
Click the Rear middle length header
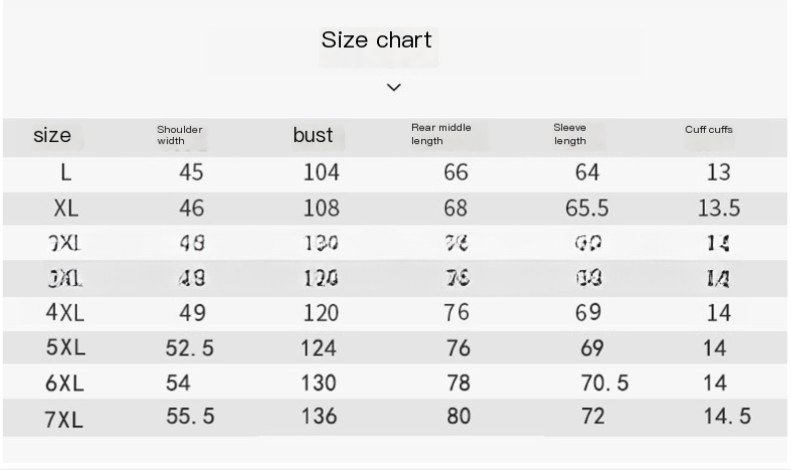(x=441, y=134)
